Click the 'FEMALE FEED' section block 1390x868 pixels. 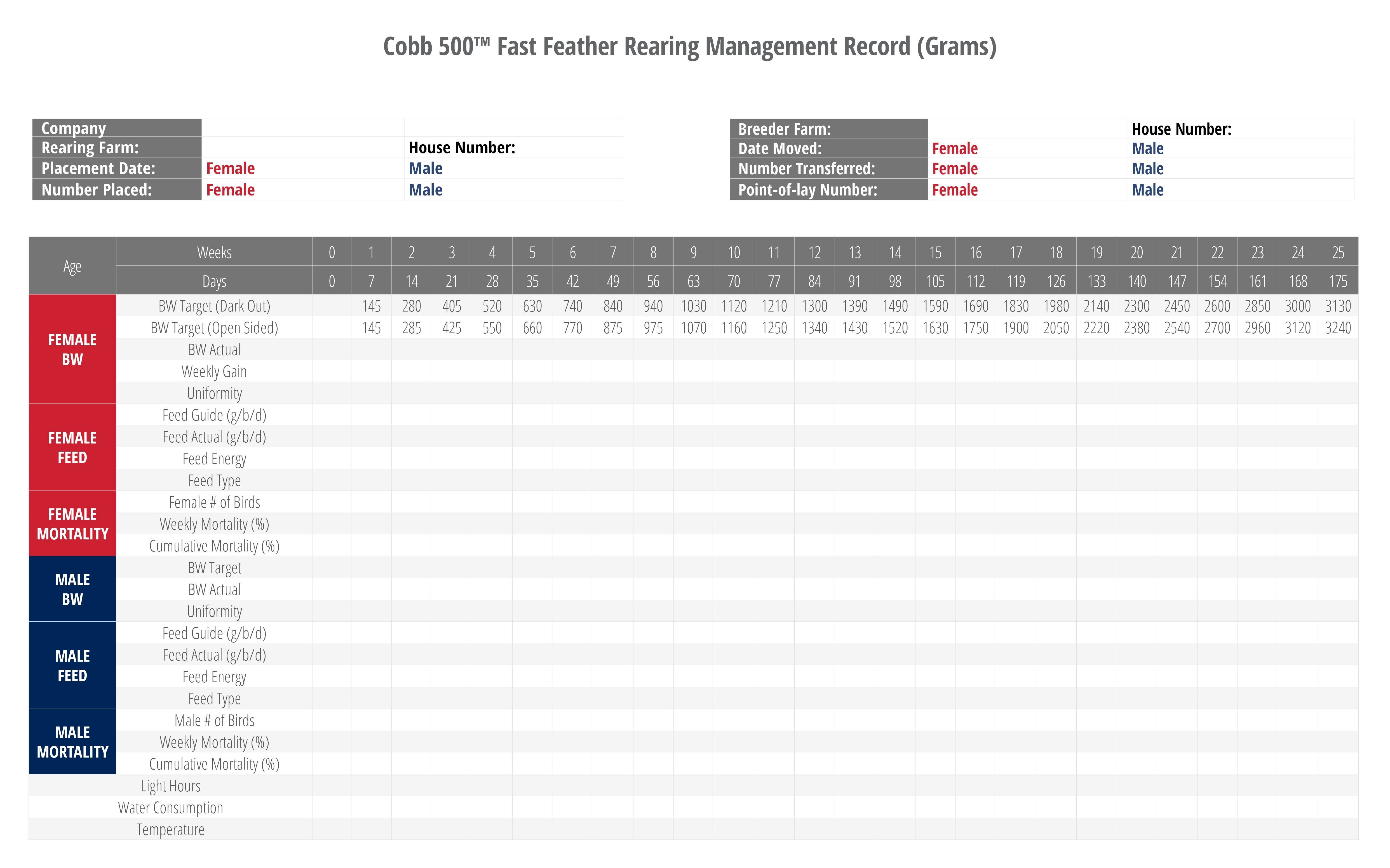(72, 447)
